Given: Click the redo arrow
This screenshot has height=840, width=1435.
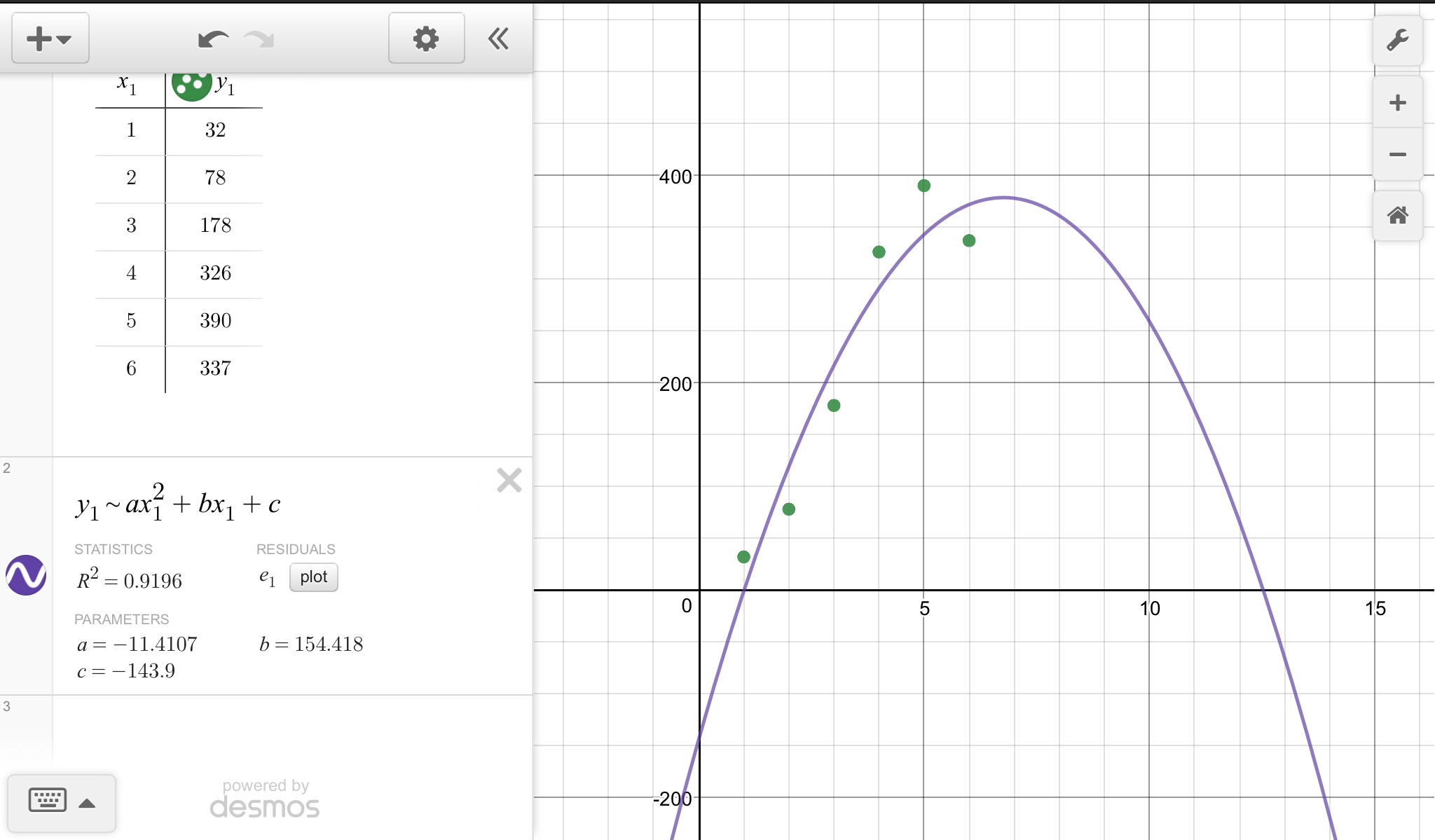Looking at the screenshot, I should tap(259, 39).
